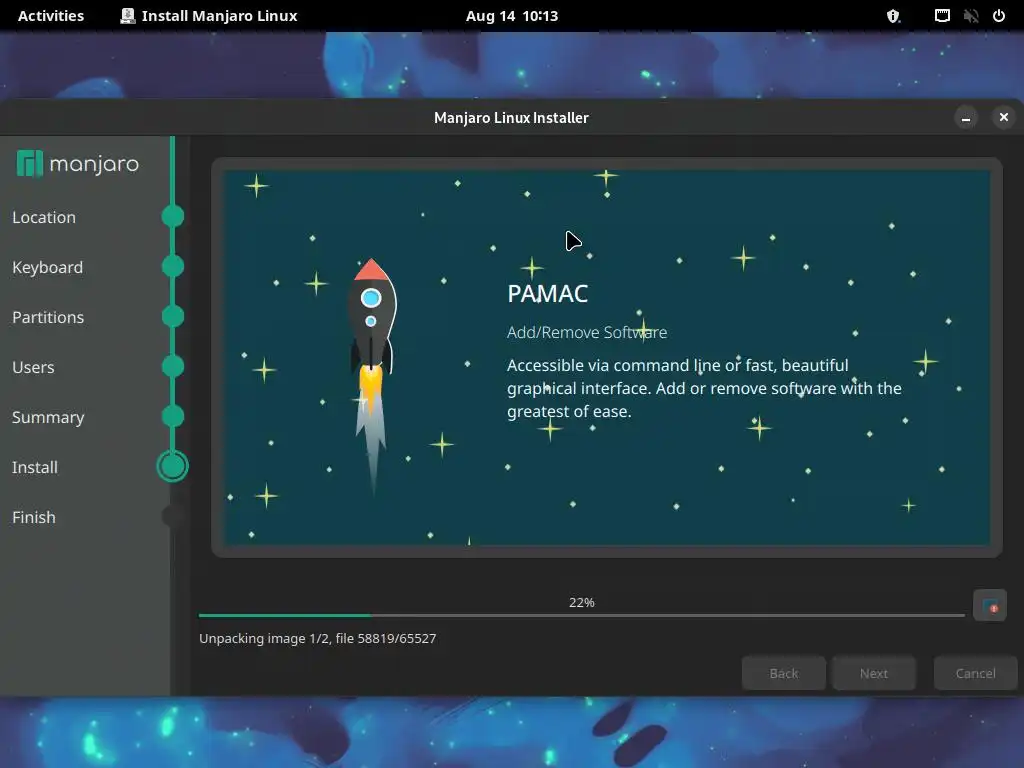The width and height of the screenshot is (1024, 768).
Task: Click the muted volume tray icon
Action: click(x=970, y=16)
